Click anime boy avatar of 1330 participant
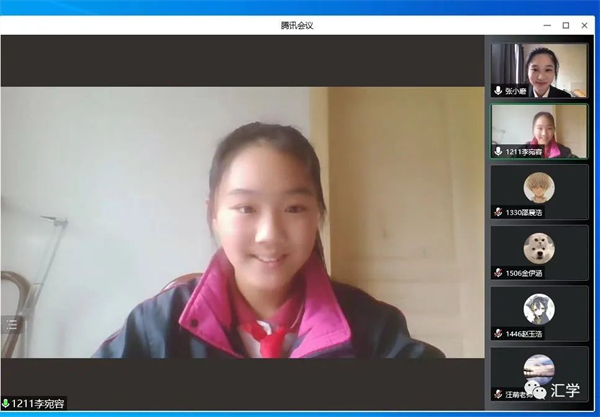The image size is (600, 417). click(539, 187)
